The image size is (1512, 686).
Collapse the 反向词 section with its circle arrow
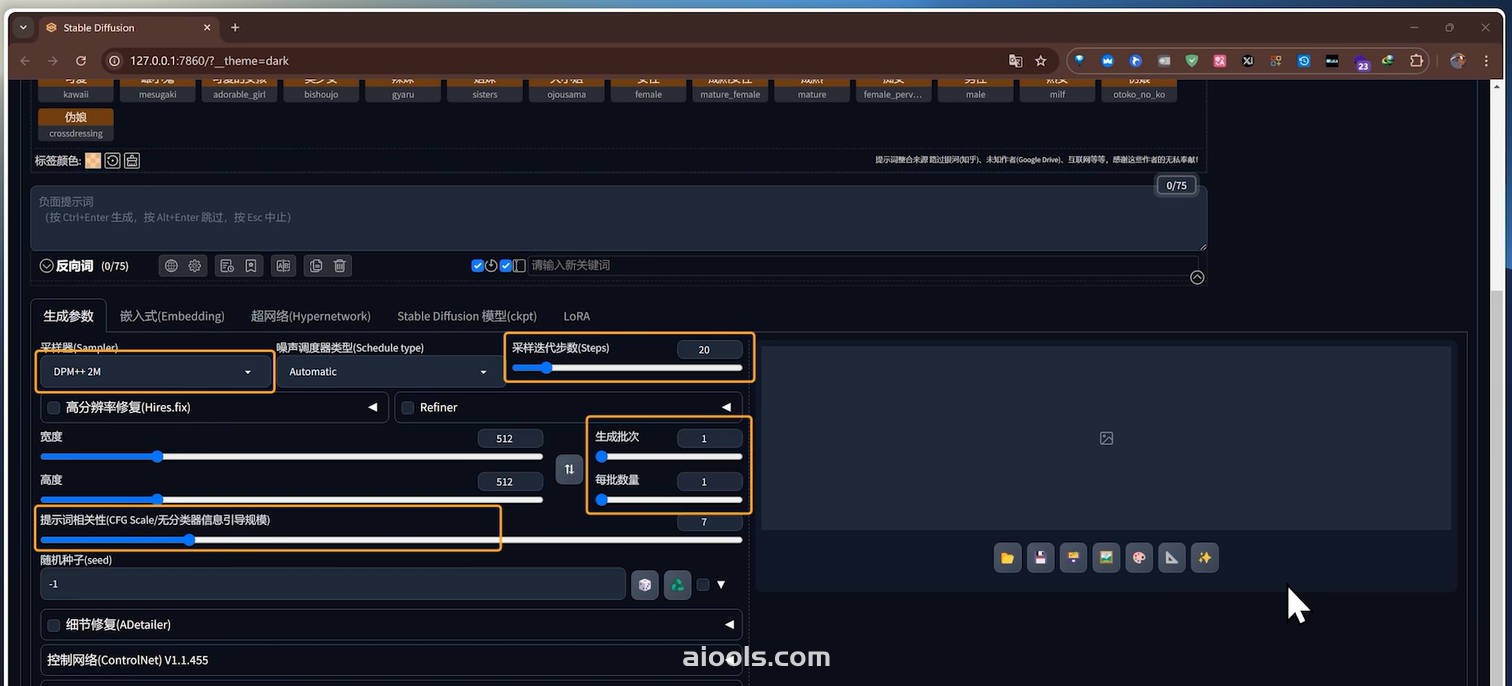(x=46, y=266)
